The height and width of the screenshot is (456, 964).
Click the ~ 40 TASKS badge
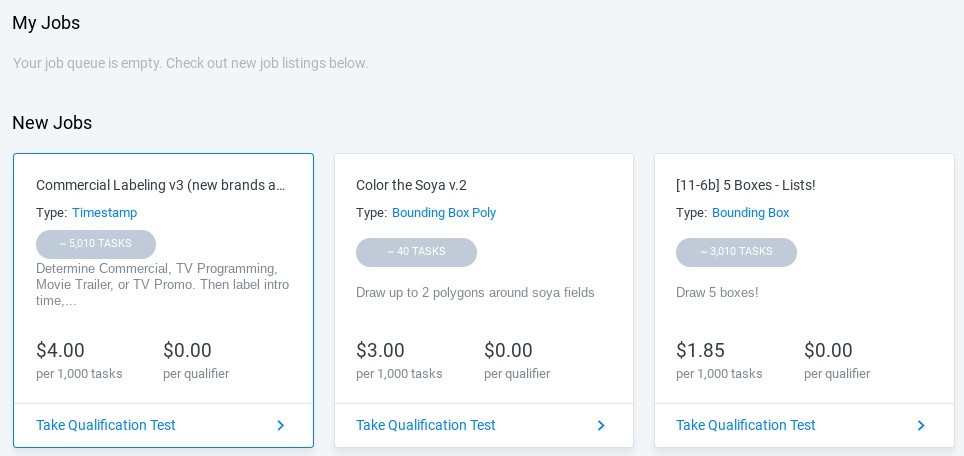pyautogui.click(x=416, y=252)
